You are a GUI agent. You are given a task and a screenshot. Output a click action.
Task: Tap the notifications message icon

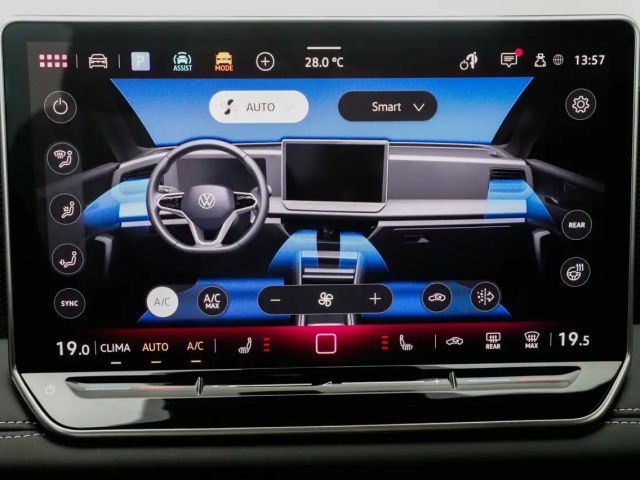pyautogui.click(x=509, y=60)
